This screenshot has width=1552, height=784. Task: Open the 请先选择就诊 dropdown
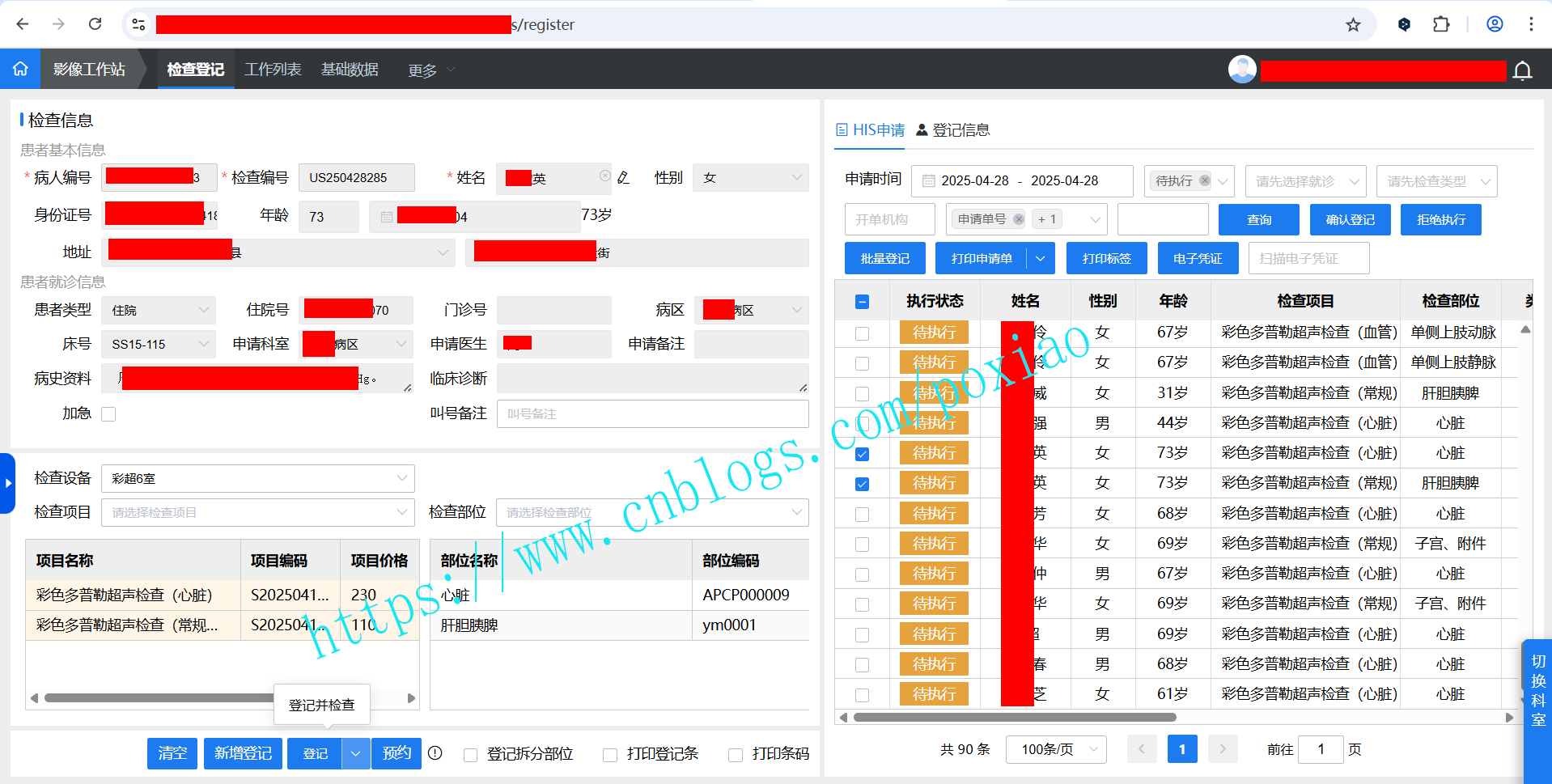point(1306,181)
